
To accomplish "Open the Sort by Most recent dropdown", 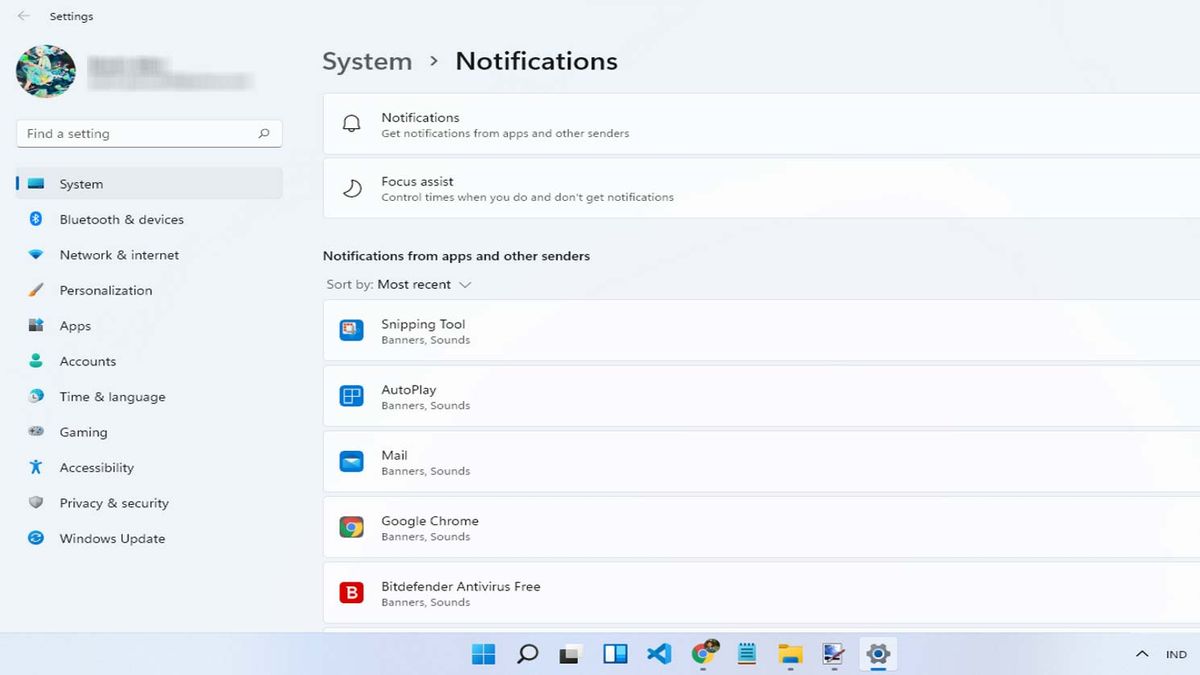I will pos(422,284).
